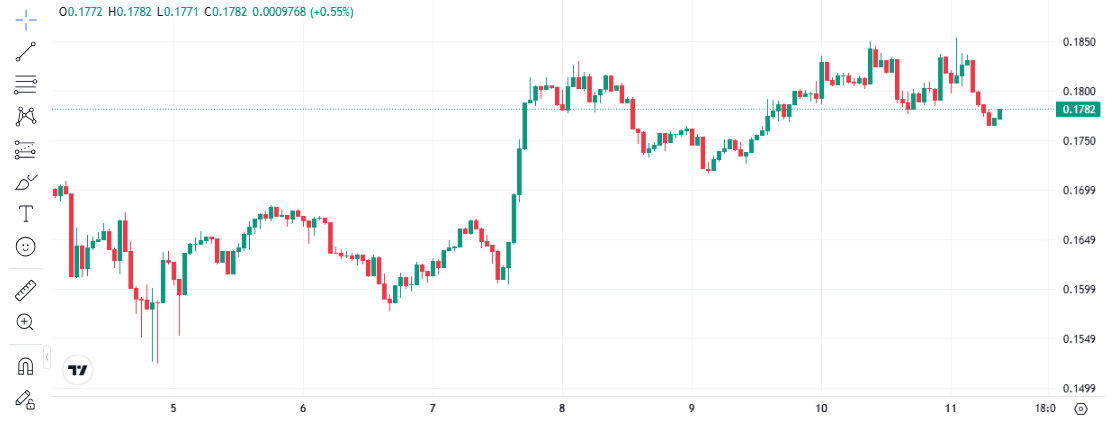1113x422 pixels.
Task: Open the emoji icons tool
Action: click(x=26, y=246)
